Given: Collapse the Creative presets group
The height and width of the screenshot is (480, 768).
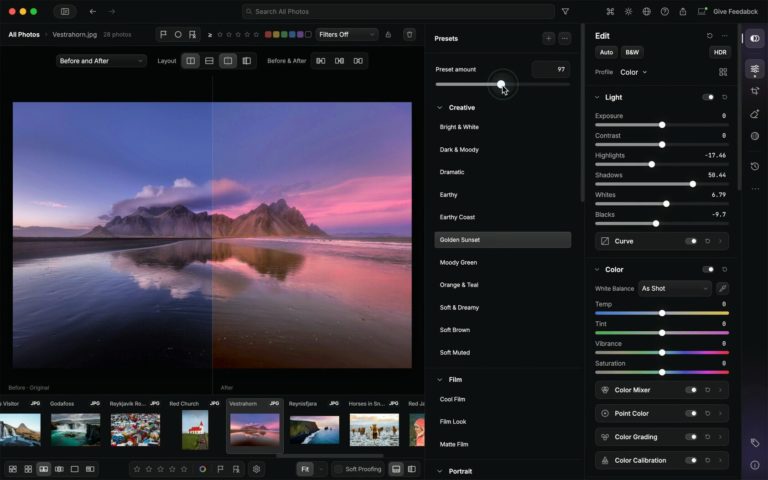Looking at the screenshot, I should 439,108.
